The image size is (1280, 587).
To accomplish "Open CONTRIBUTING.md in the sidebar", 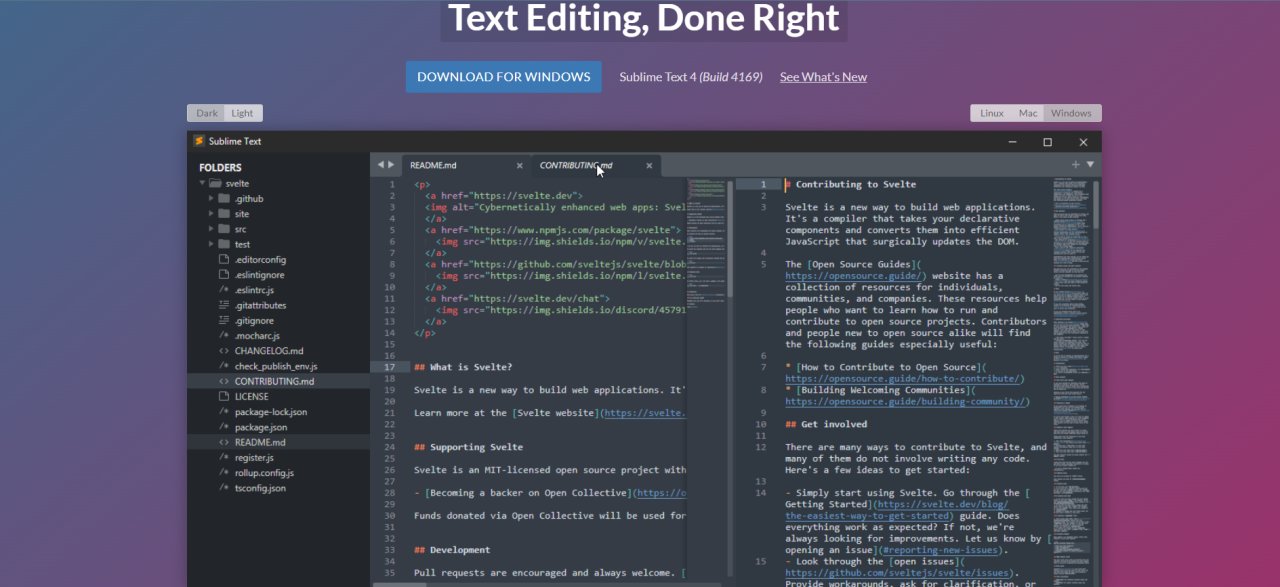I will point(279,381).
